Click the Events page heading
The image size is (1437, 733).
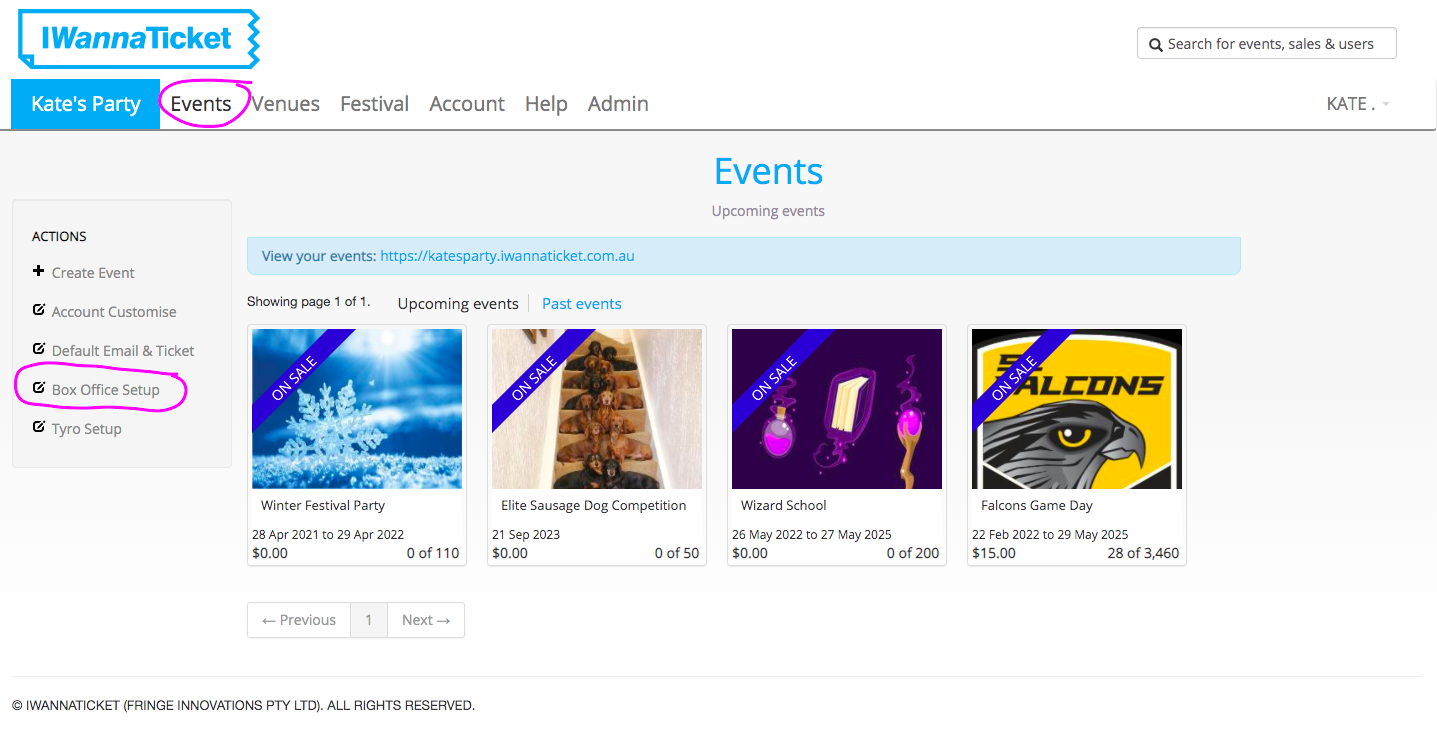768,172
